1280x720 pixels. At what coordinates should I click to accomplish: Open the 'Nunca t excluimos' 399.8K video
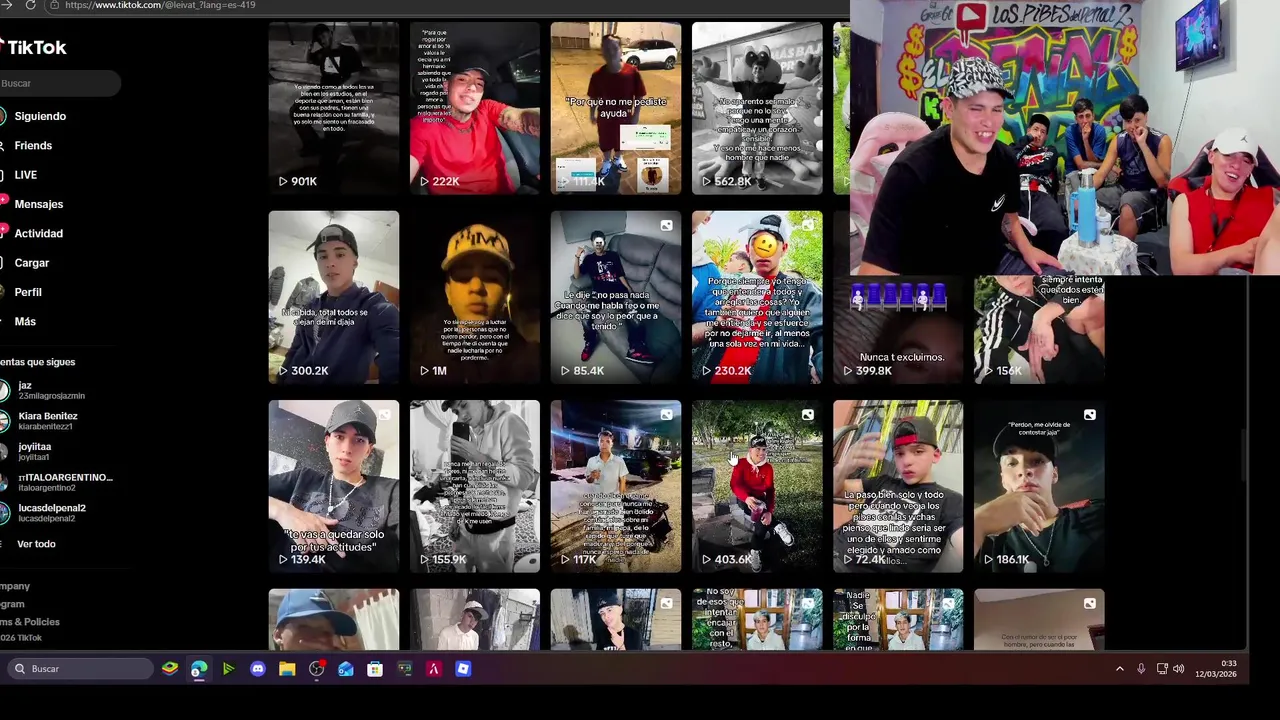tap(898, 330)
